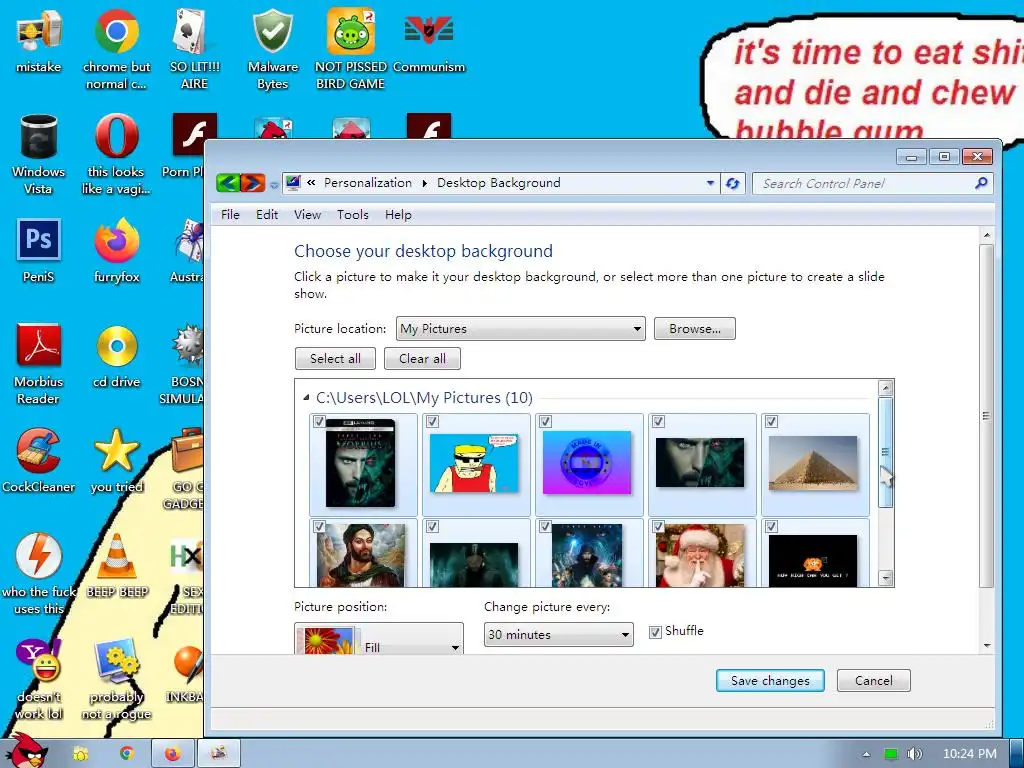
Task: Uncheck the yellow cartoon character picture checkbox
Action: click(x=432, y=422)
